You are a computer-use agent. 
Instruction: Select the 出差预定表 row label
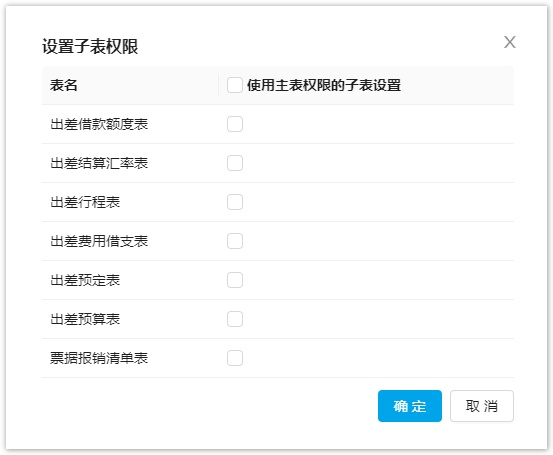(85, 280)
